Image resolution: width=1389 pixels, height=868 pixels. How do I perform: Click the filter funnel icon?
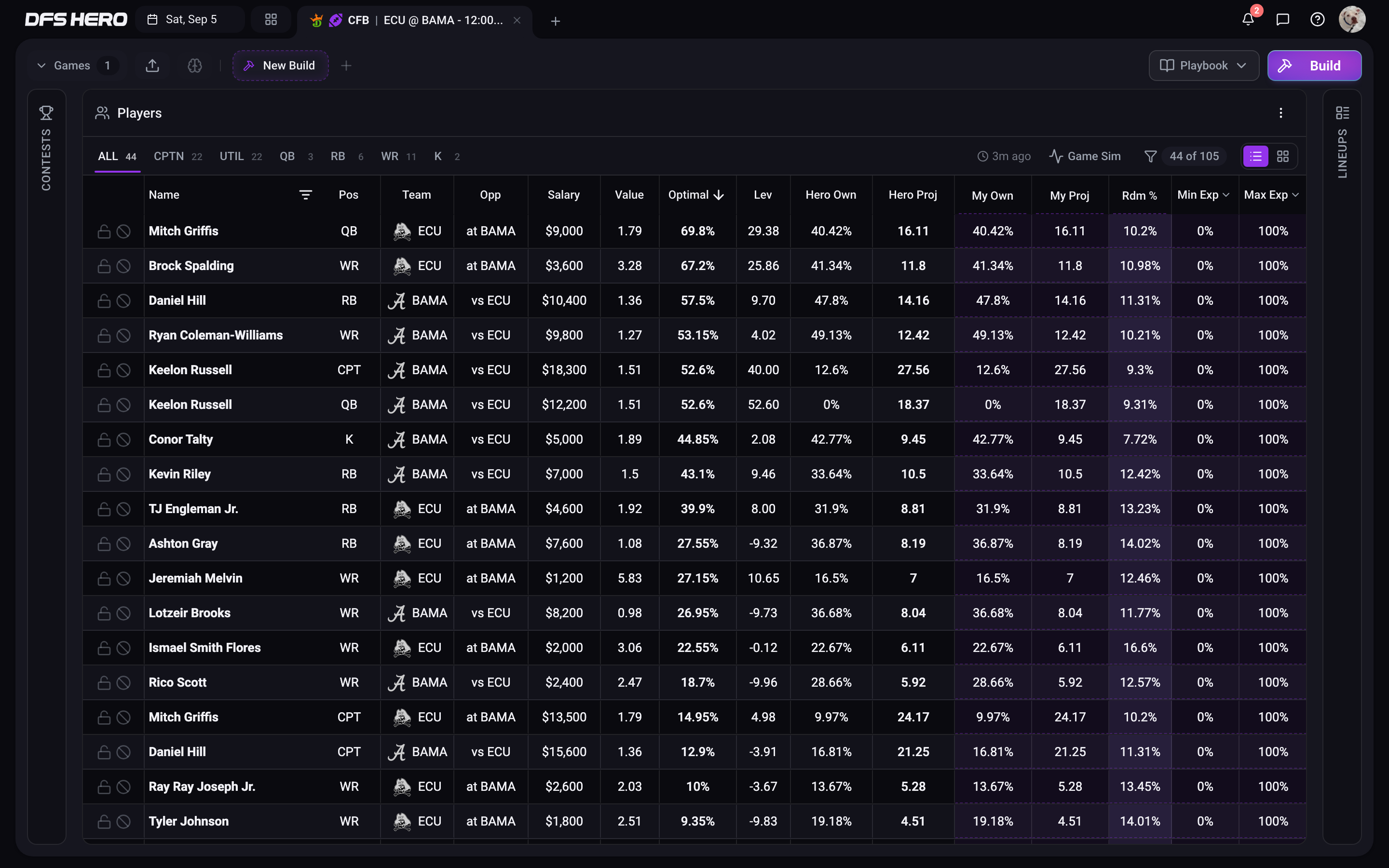[x=1150, y=156]
